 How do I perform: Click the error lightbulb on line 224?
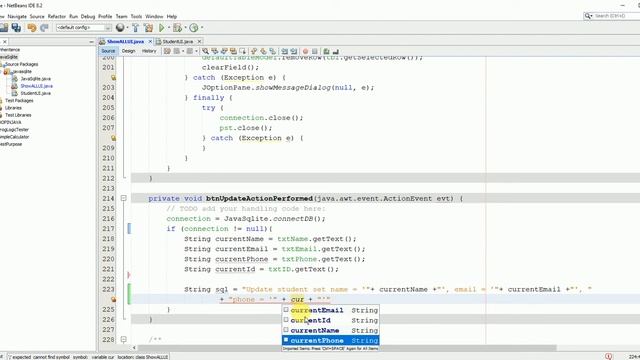tap(113, 299)
